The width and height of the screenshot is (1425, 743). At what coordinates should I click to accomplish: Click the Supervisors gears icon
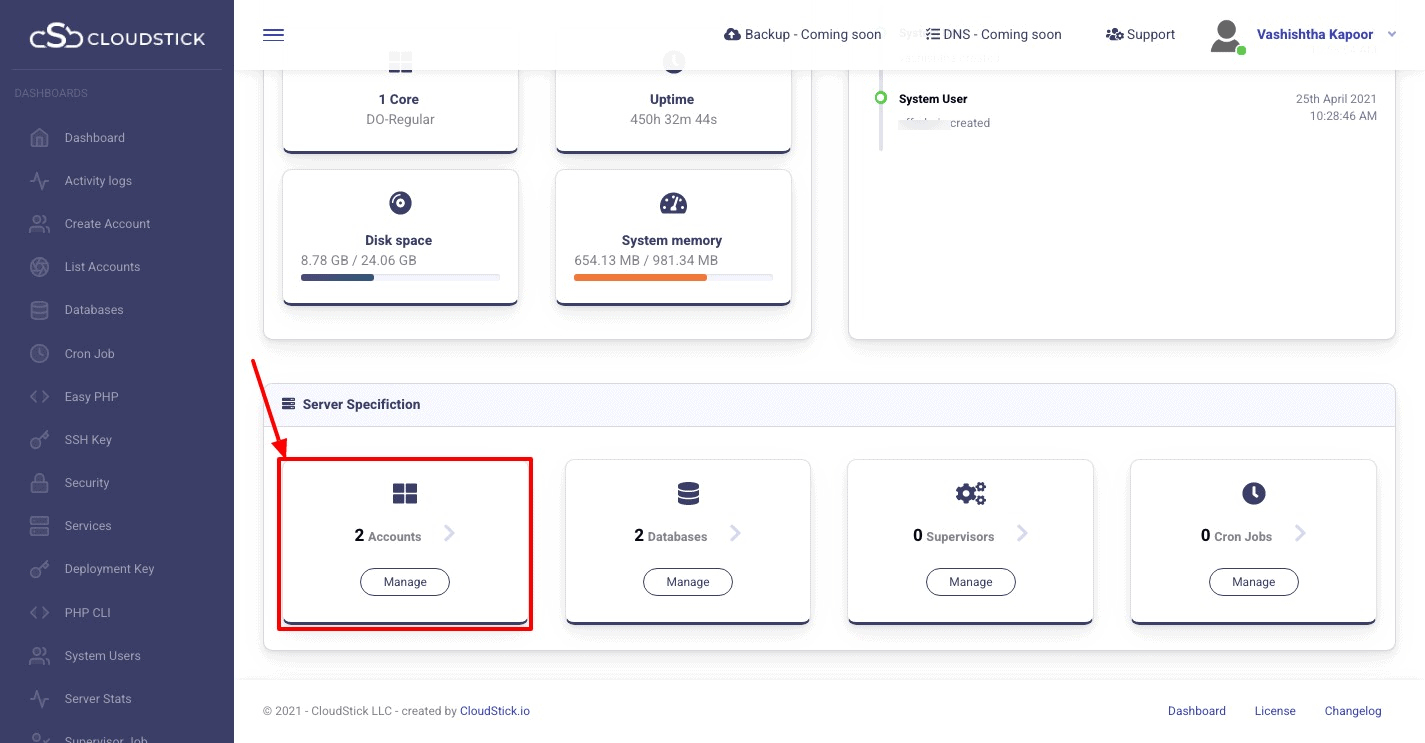point(970,493)
